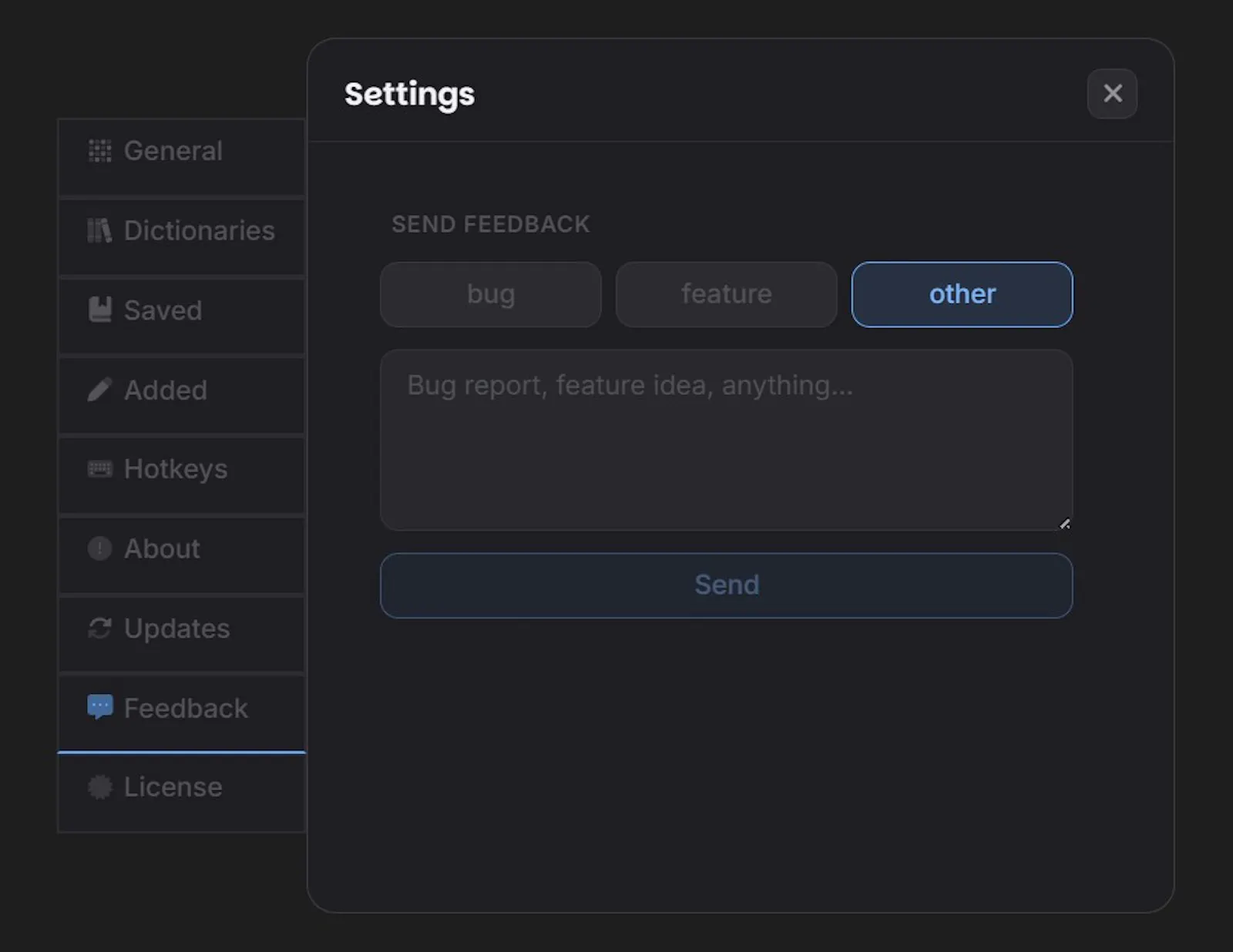Click the License badge icon
The height and width of the screenshot is (952, 1233).
[x=99, y=787]
